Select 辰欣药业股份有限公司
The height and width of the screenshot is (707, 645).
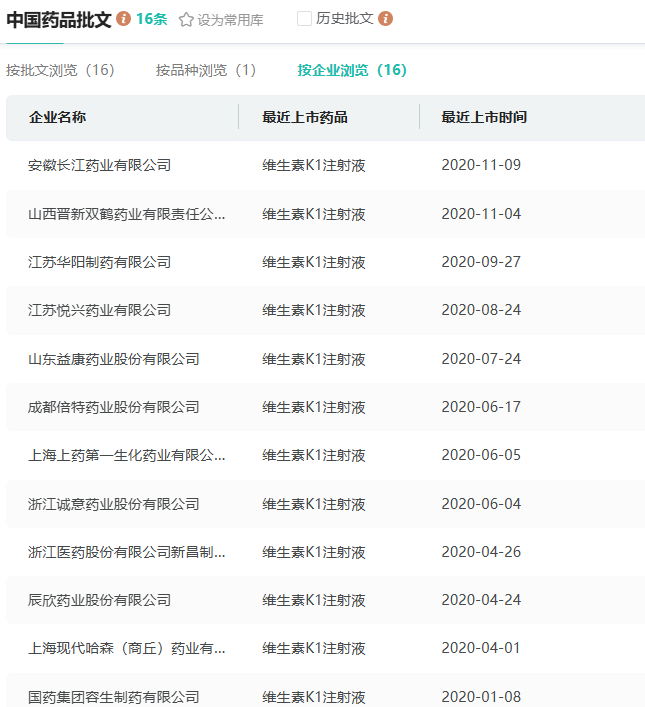[x=99, y=601]
